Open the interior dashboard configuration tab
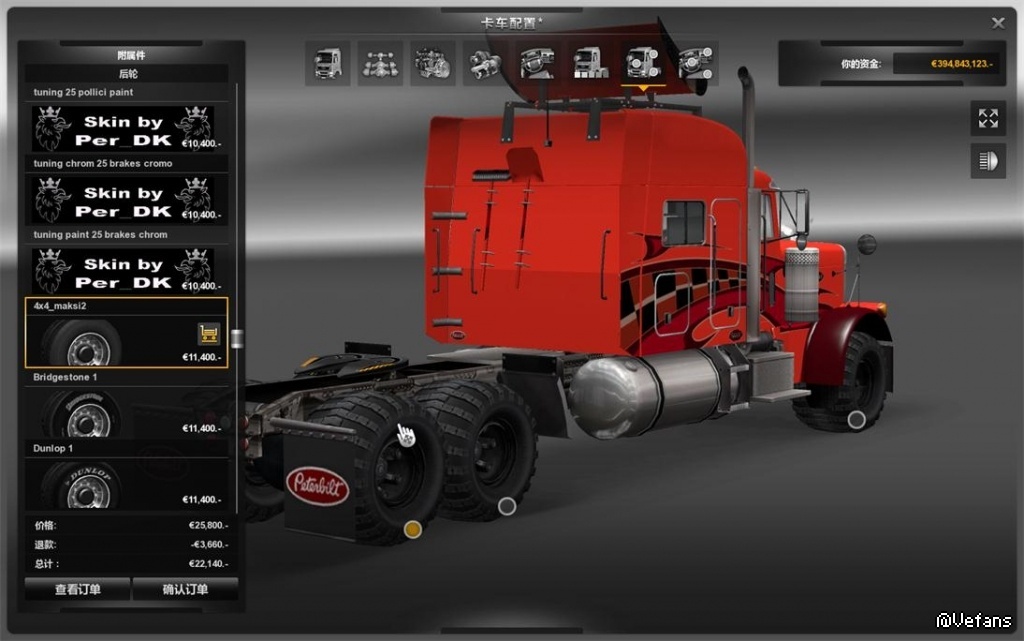The height and width of the screenshot is (641, 1024). [x=537, y=63]
